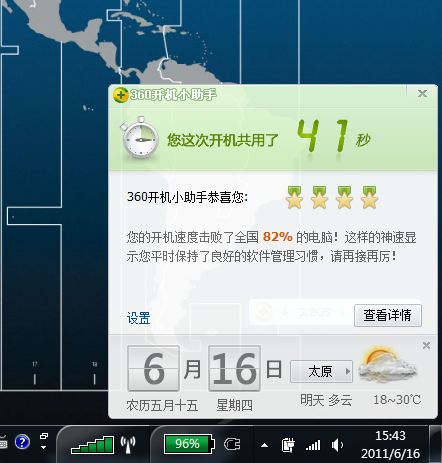
Task: Click the 星期四 weekday text
Action: [x=234, y=406]
